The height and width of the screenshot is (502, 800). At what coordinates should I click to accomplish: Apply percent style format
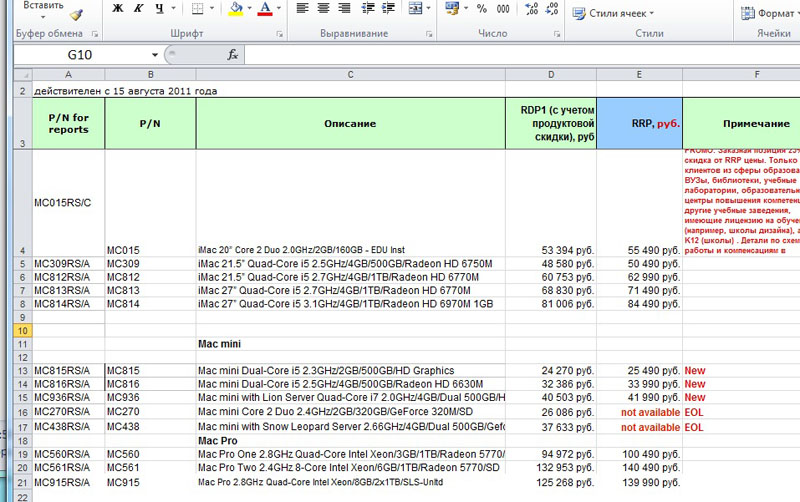pyautogui.click(x=482, y=8)
